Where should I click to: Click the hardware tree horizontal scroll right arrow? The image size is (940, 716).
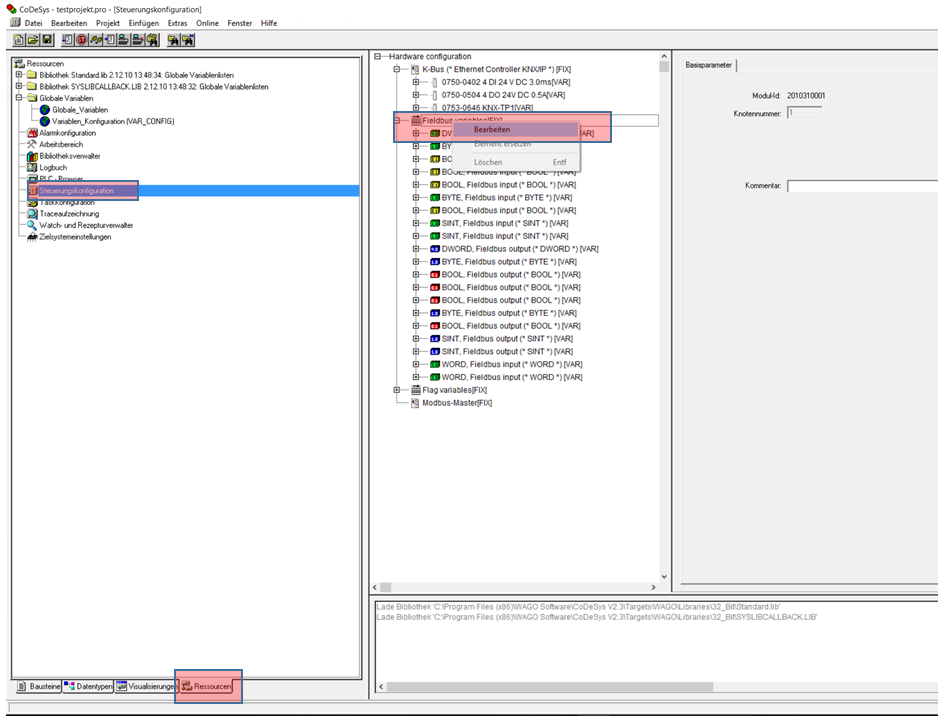coord(653,587)
